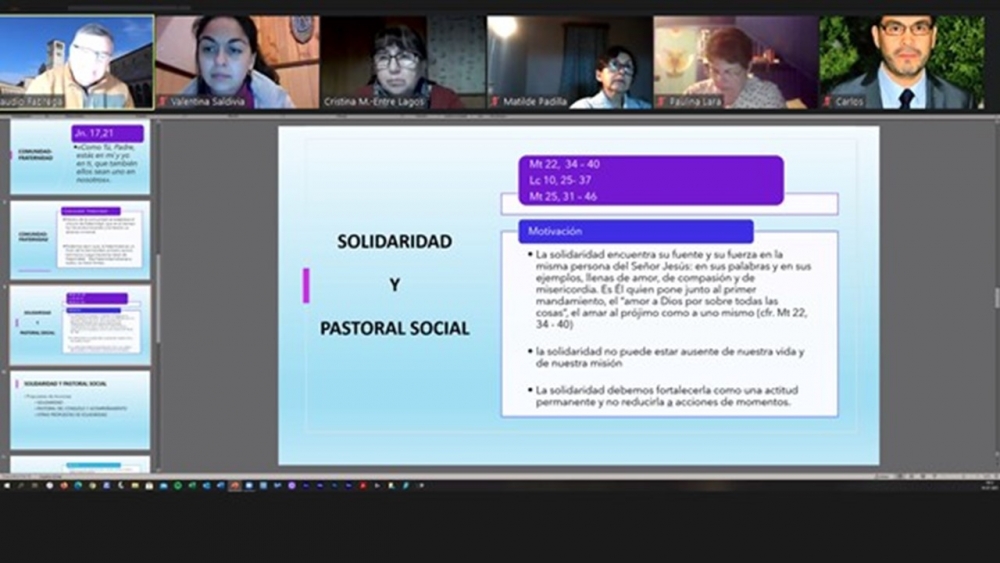This screenshot has width=1000, height=563.
Task: Click the SOLIDARIDAD Y PASTORAL SOCIAL title text
Action: 394,285
